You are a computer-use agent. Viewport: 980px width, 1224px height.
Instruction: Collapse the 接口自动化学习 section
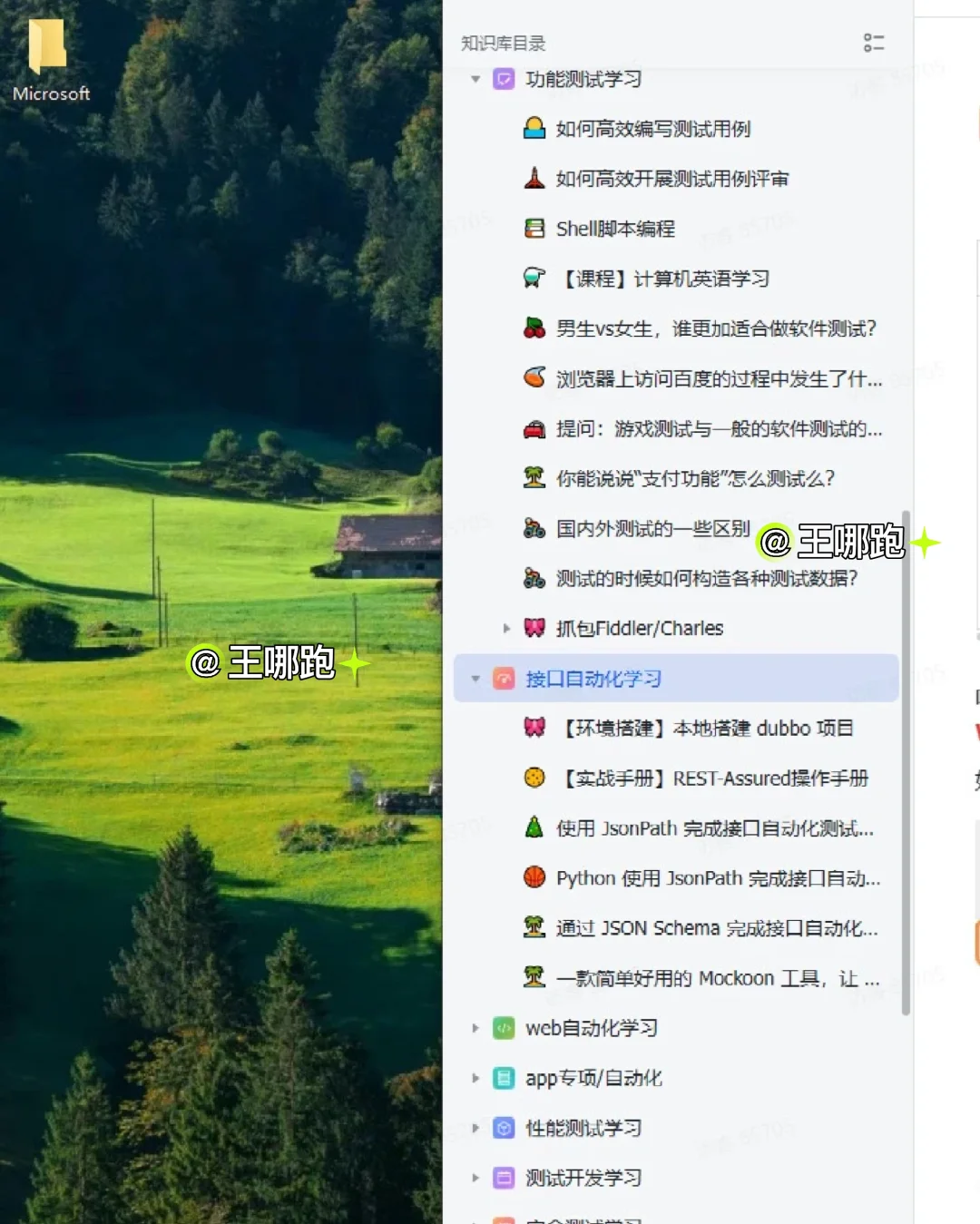(475, 678)
